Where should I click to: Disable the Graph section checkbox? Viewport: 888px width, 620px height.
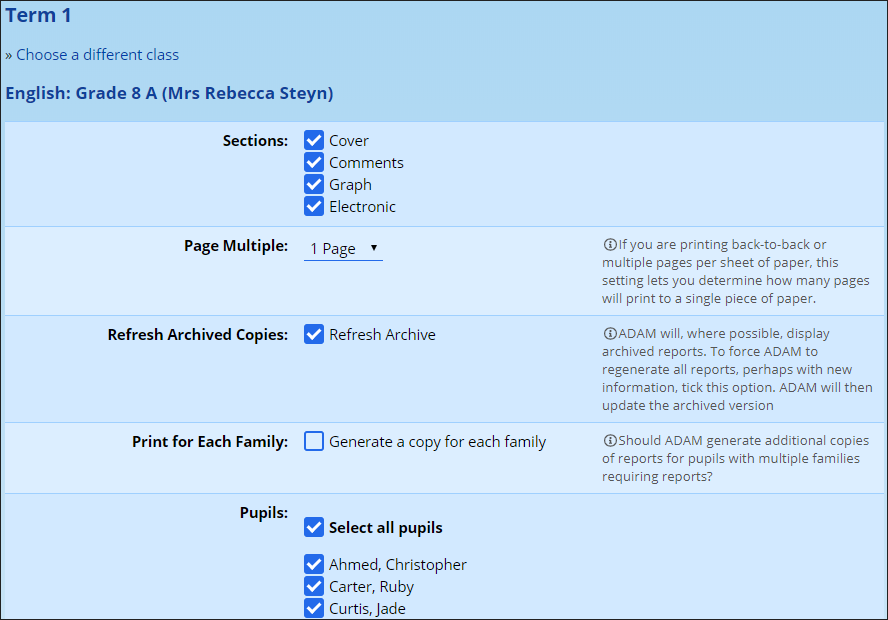[x=314, y=185]
